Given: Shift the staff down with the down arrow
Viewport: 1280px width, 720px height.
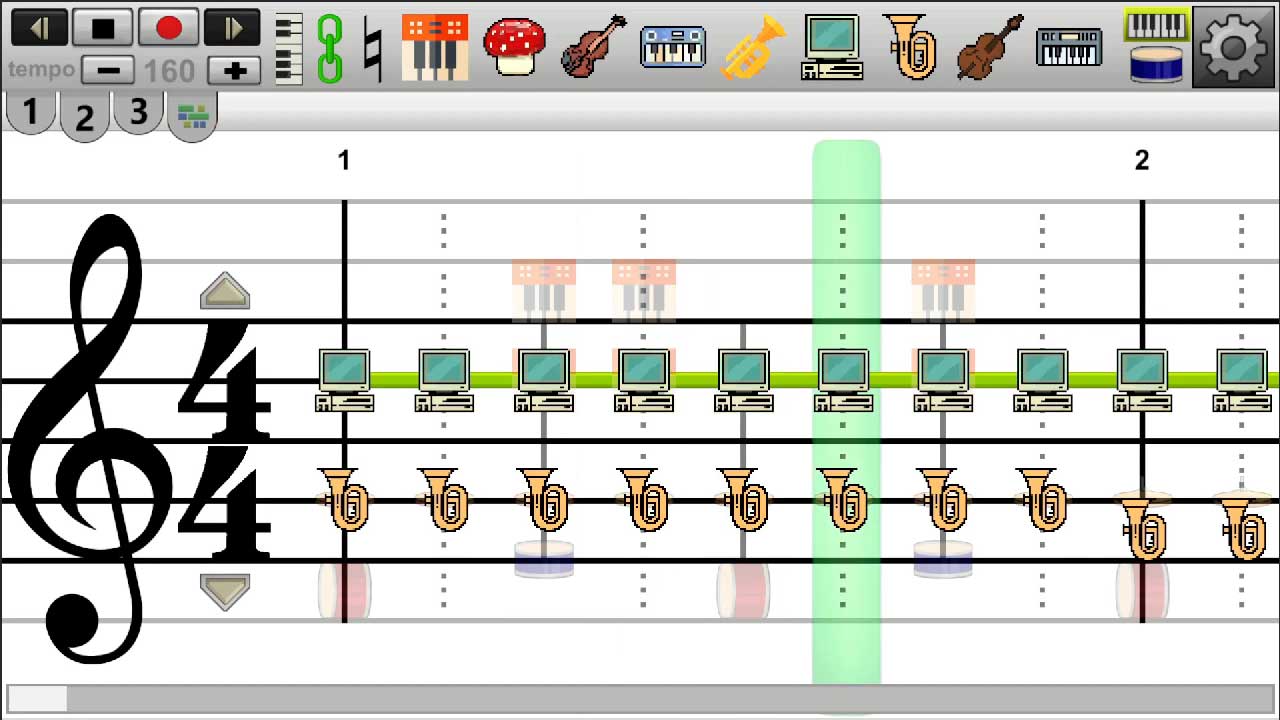Looking at the screenshot, I should pyautogui.click(x=225, y=591).
